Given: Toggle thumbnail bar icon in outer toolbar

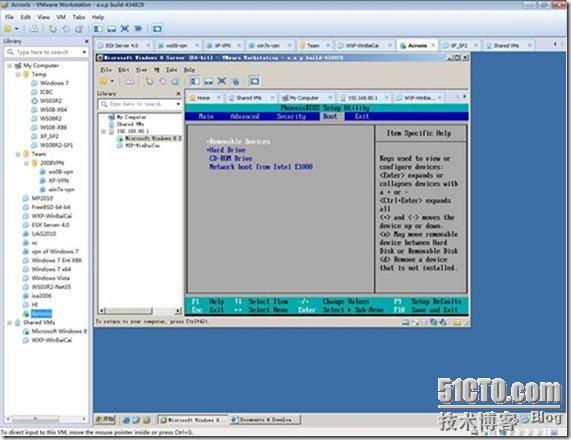Looking at the screenshot, I should [111, 29].
